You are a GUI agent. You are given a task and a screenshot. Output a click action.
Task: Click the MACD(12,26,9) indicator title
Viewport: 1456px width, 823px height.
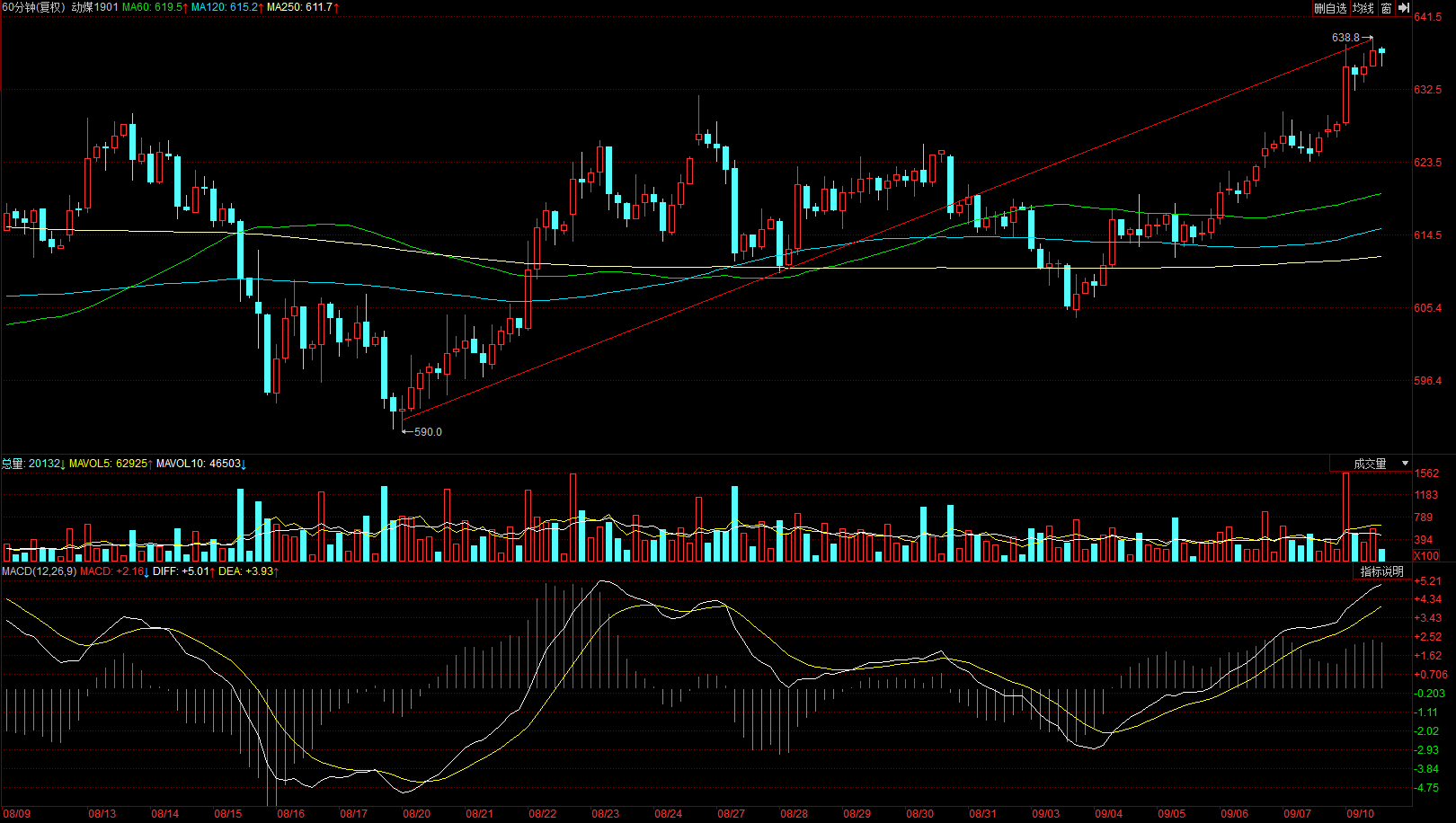(x=39, y=571)
